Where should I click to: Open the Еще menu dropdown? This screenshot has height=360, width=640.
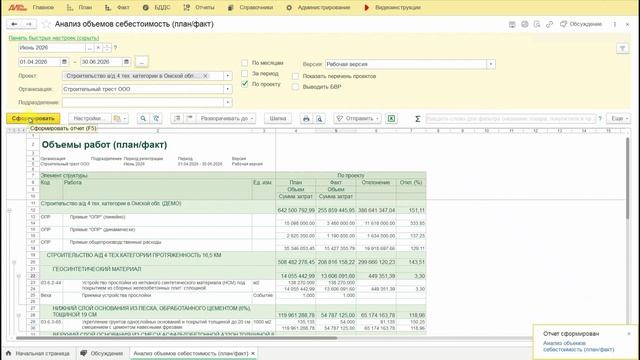[619, 118]
